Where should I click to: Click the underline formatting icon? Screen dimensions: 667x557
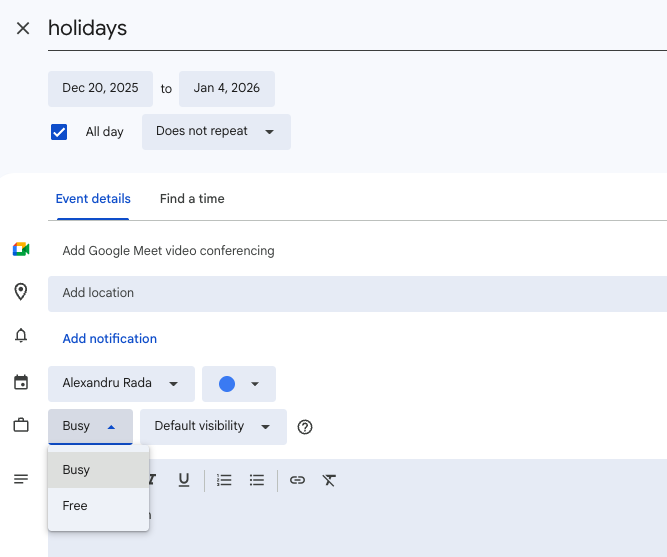[x=184, y=480]
